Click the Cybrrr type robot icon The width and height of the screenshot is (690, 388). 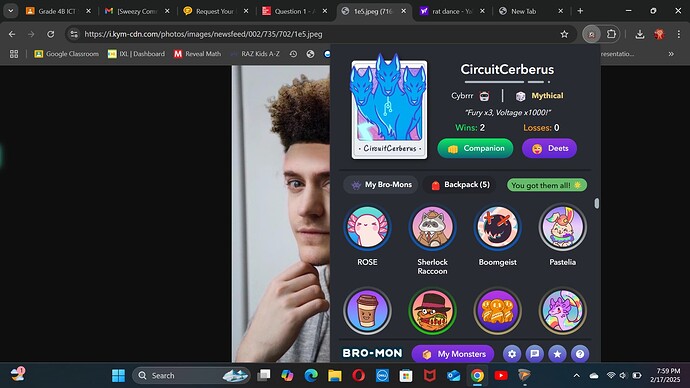pos(484,96)
